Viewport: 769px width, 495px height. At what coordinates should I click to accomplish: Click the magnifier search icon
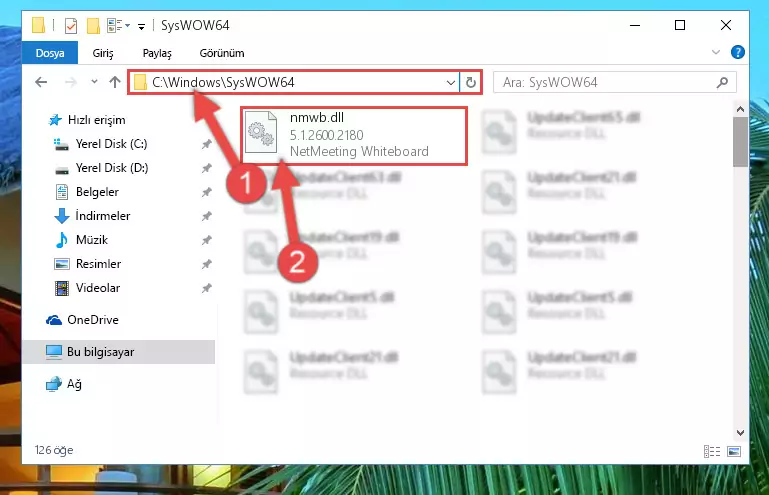(722, 82)
